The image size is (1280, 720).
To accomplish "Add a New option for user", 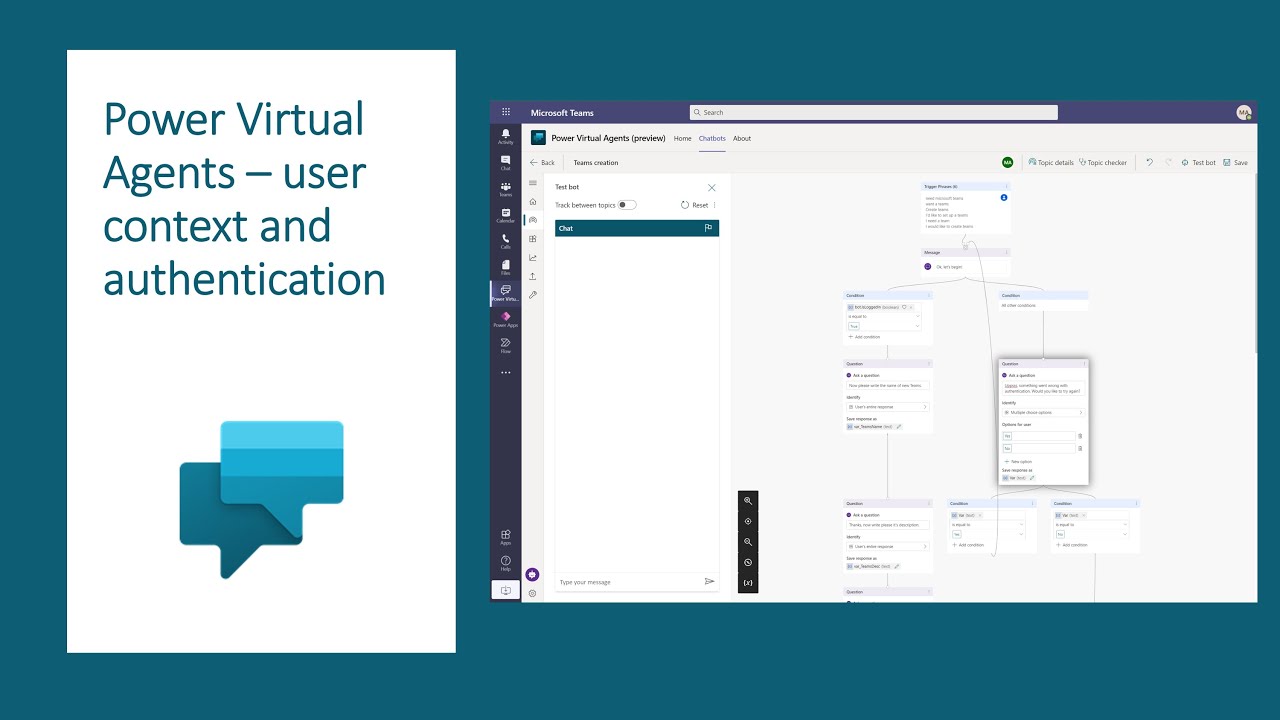I will [1018, 461].
